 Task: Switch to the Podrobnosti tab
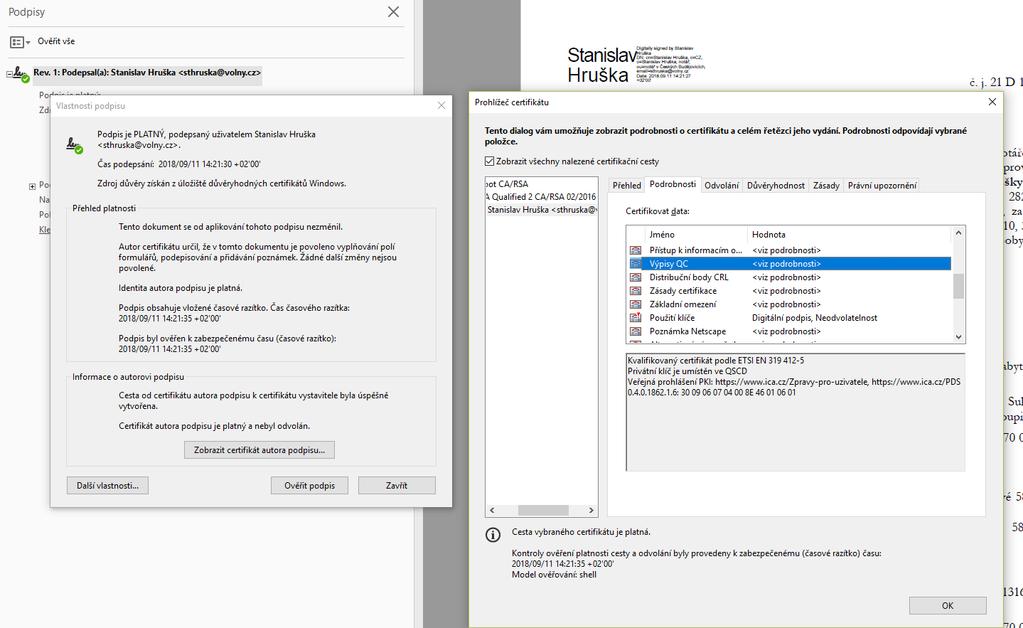[x=673, y=184]
